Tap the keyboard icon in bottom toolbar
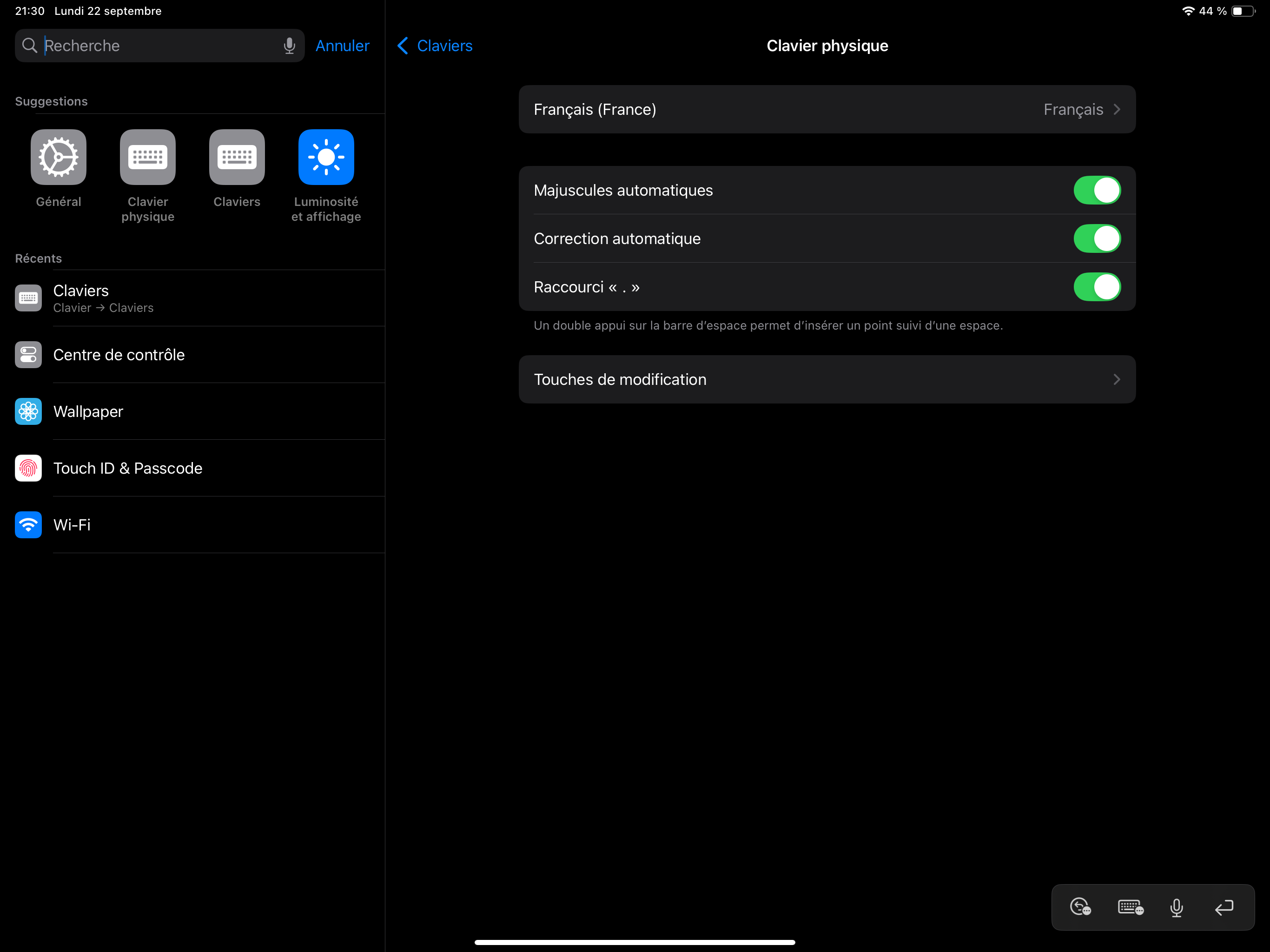This screenshot has height=952, width=1270. coord(1130,907)
